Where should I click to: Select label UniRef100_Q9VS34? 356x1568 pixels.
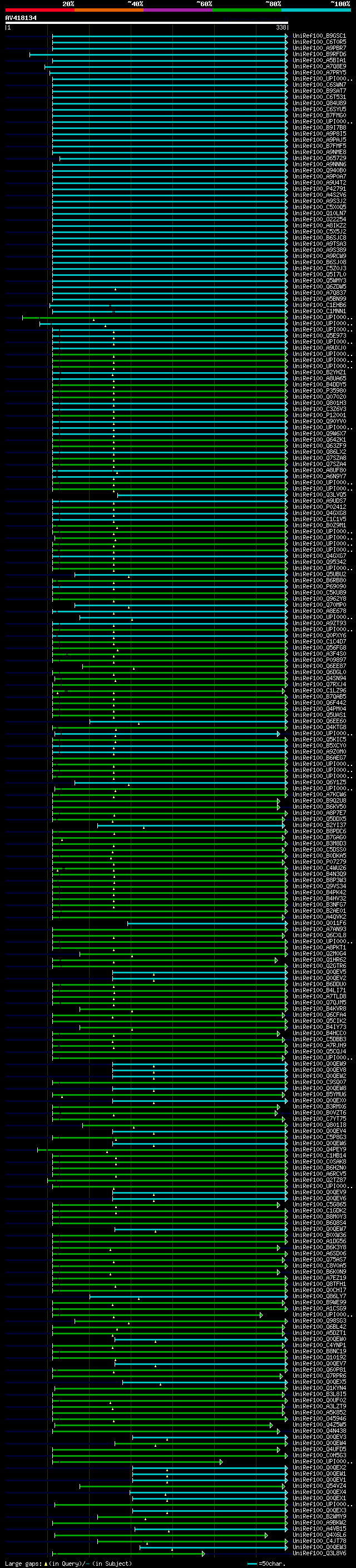[x=319, y=886]
